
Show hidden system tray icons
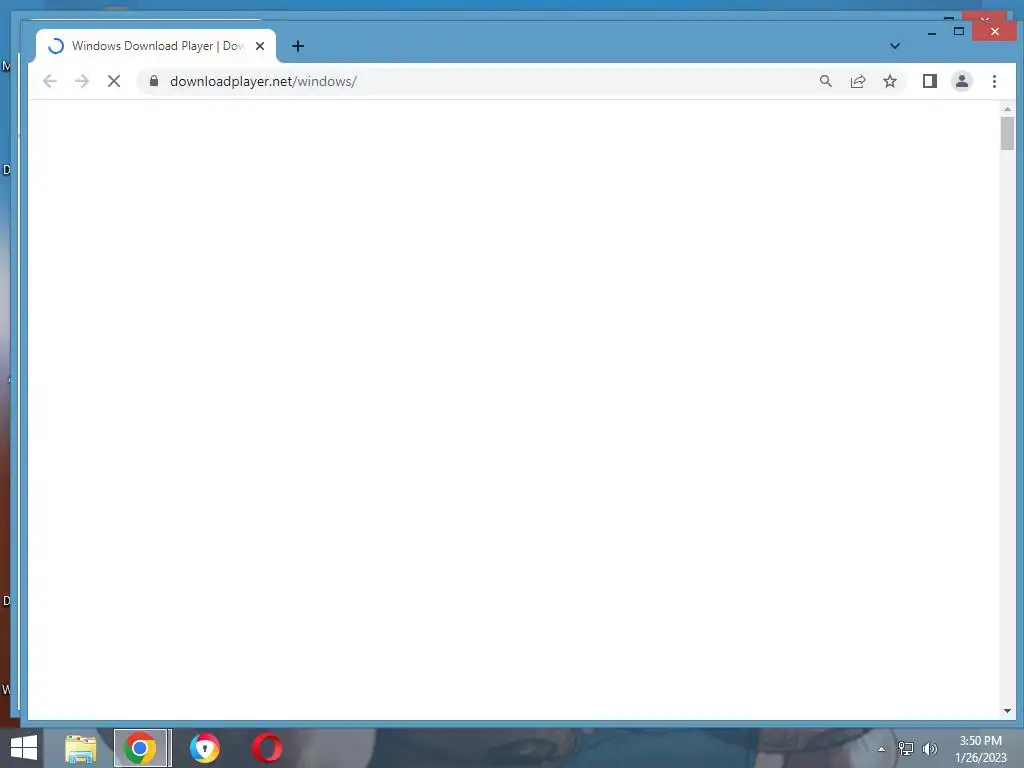click(x=881, y=749)
